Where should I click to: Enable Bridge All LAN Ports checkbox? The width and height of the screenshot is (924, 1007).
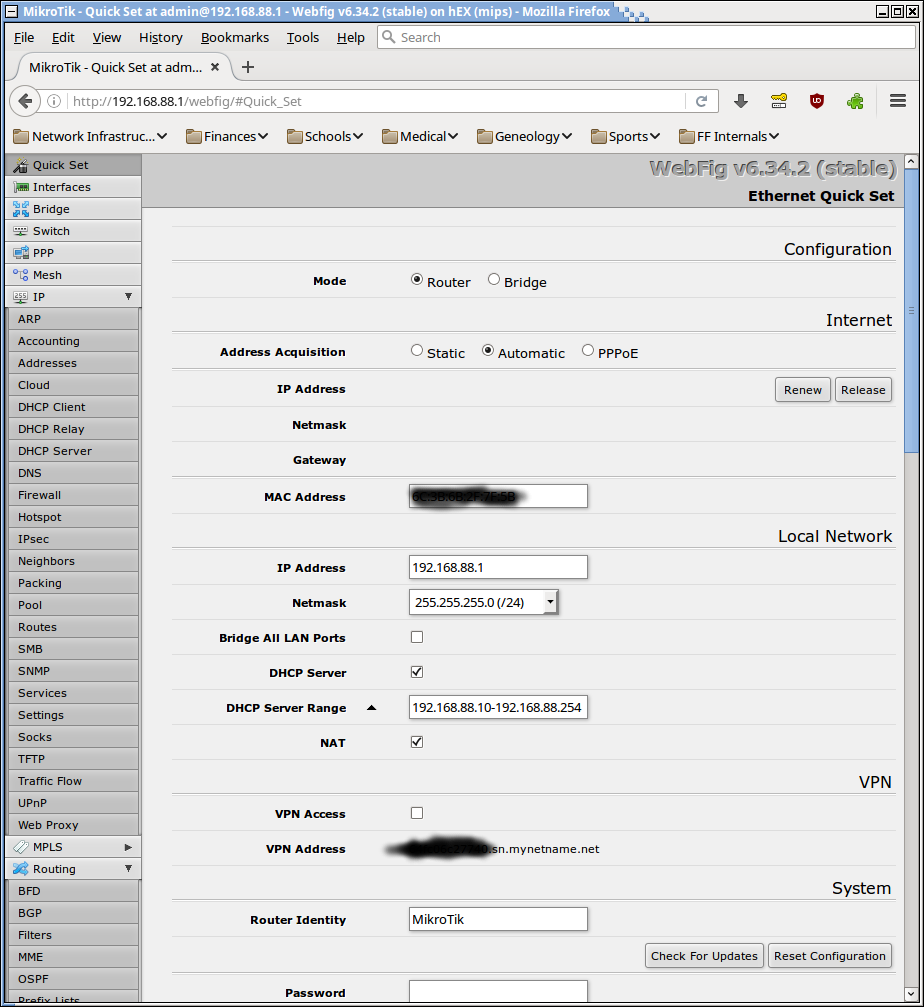click(x=417, y=637)
